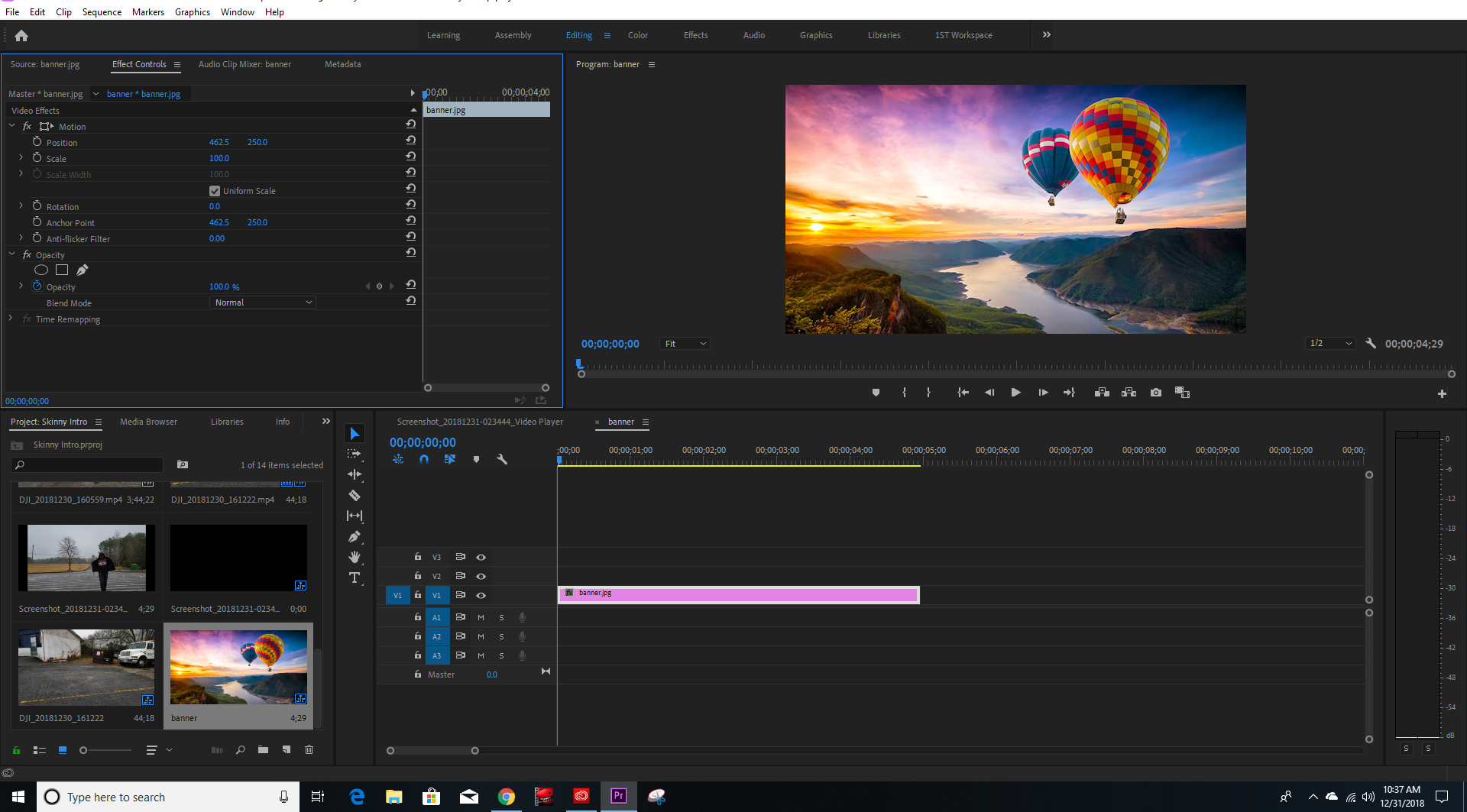Expand the Rotation property
Viewport: 1467px width, 812px height.
point(20,205)
